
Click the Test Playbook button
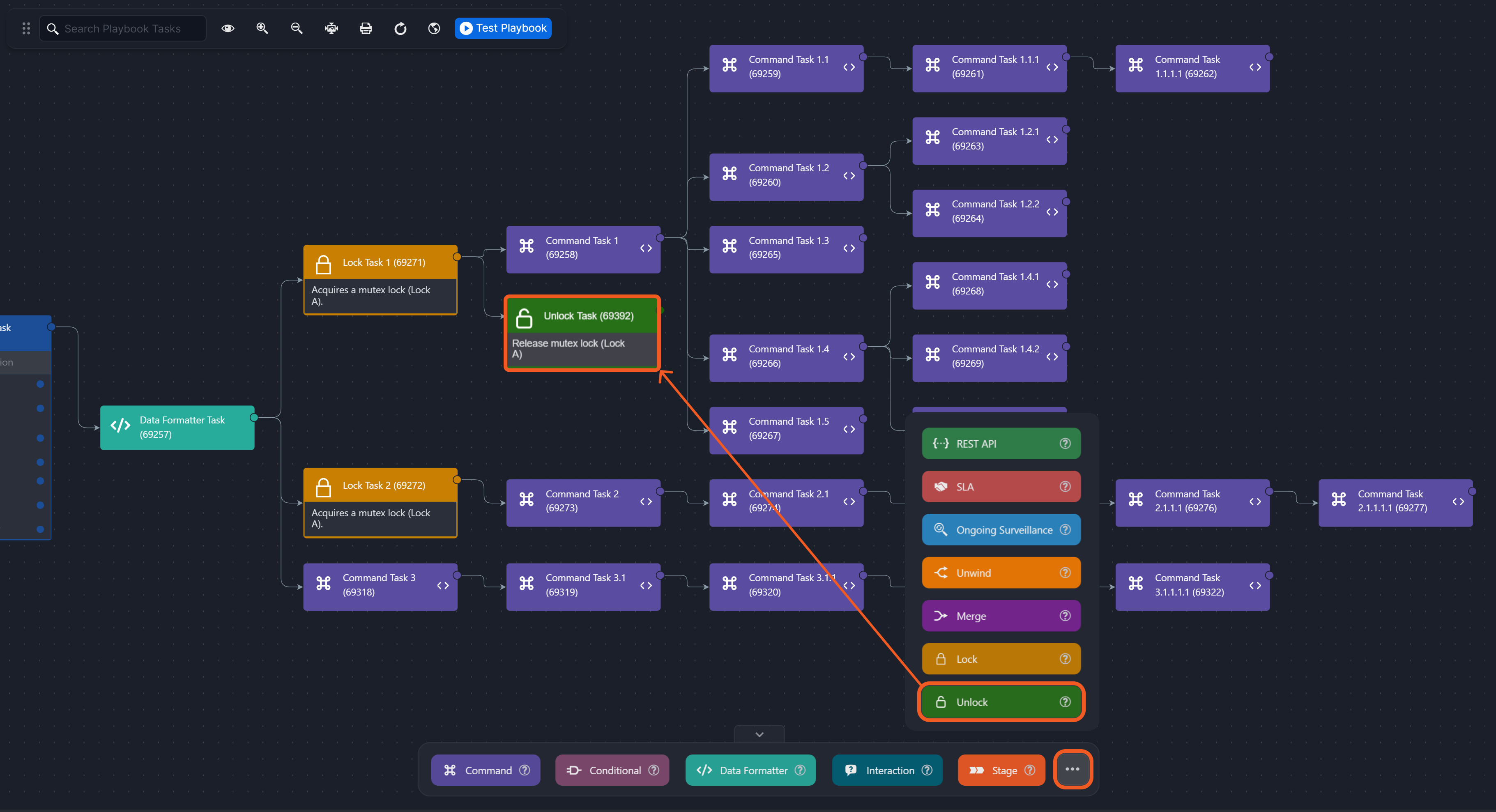tap(503, 28)
